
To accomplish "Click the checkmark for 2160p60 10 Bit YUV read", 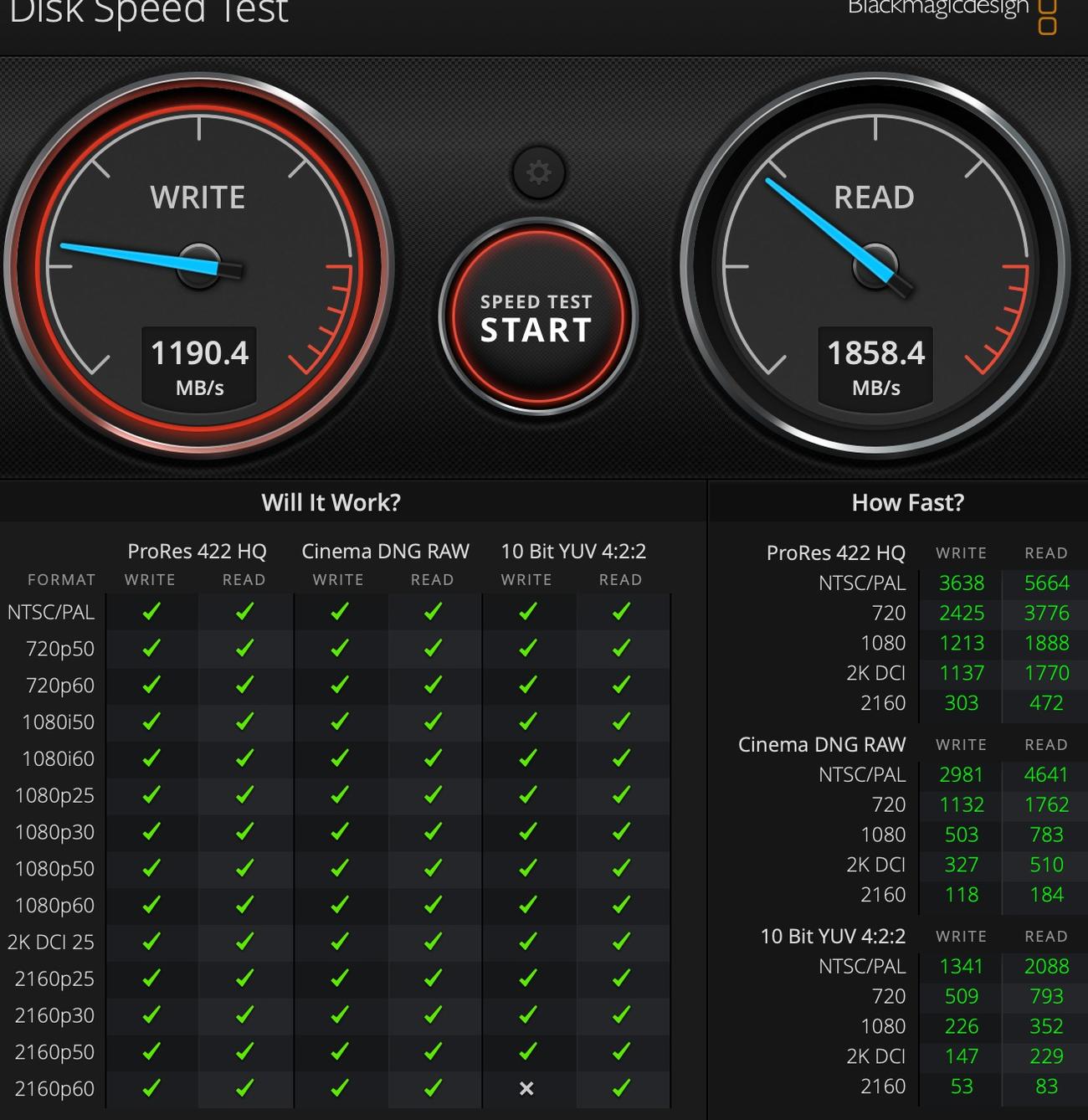I will pos(621,1088).
